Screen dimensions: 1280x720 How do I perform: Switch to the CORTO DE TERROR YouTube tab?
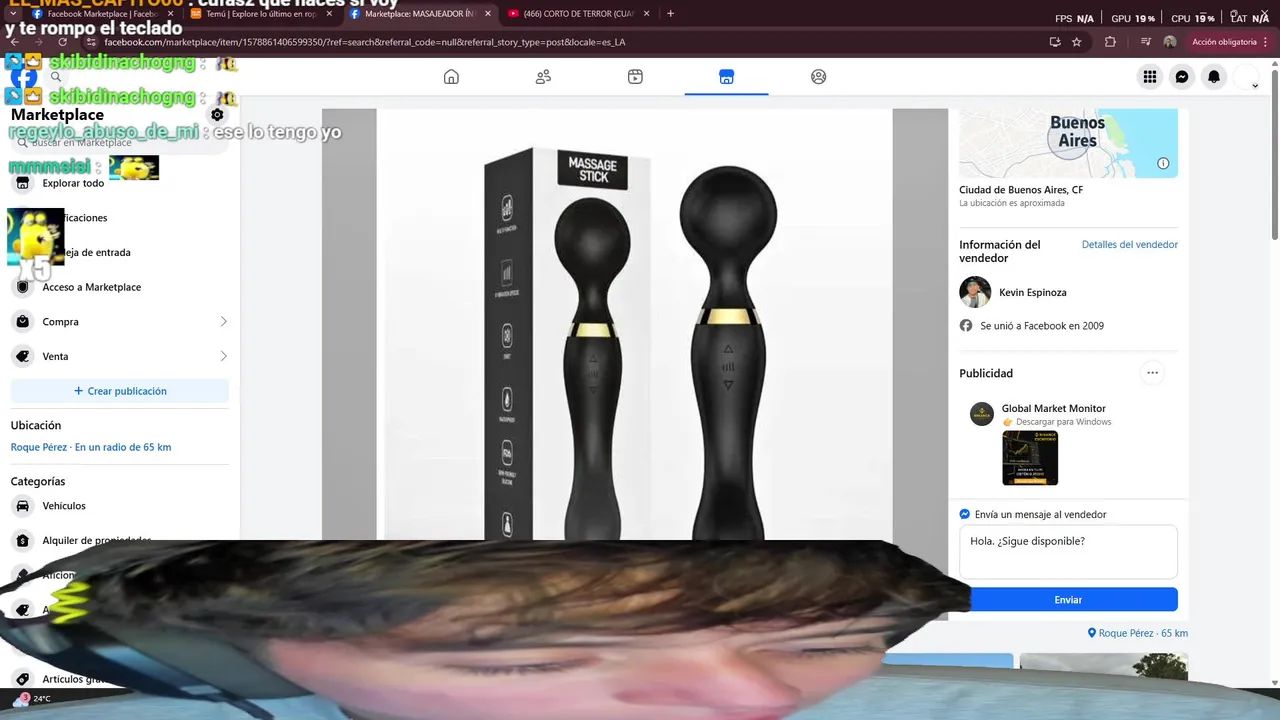[x=579, y=14]
